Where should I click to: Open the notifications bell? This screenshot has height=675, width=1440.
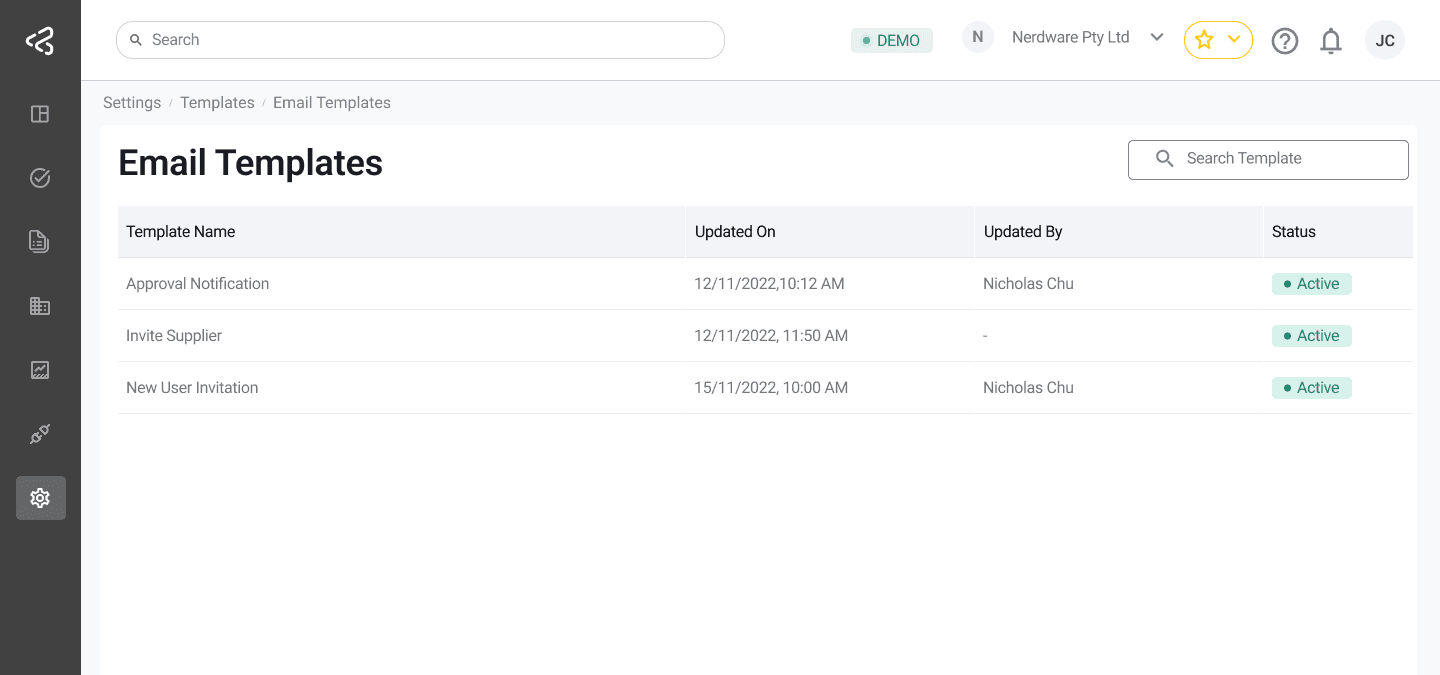(1331, 40)
